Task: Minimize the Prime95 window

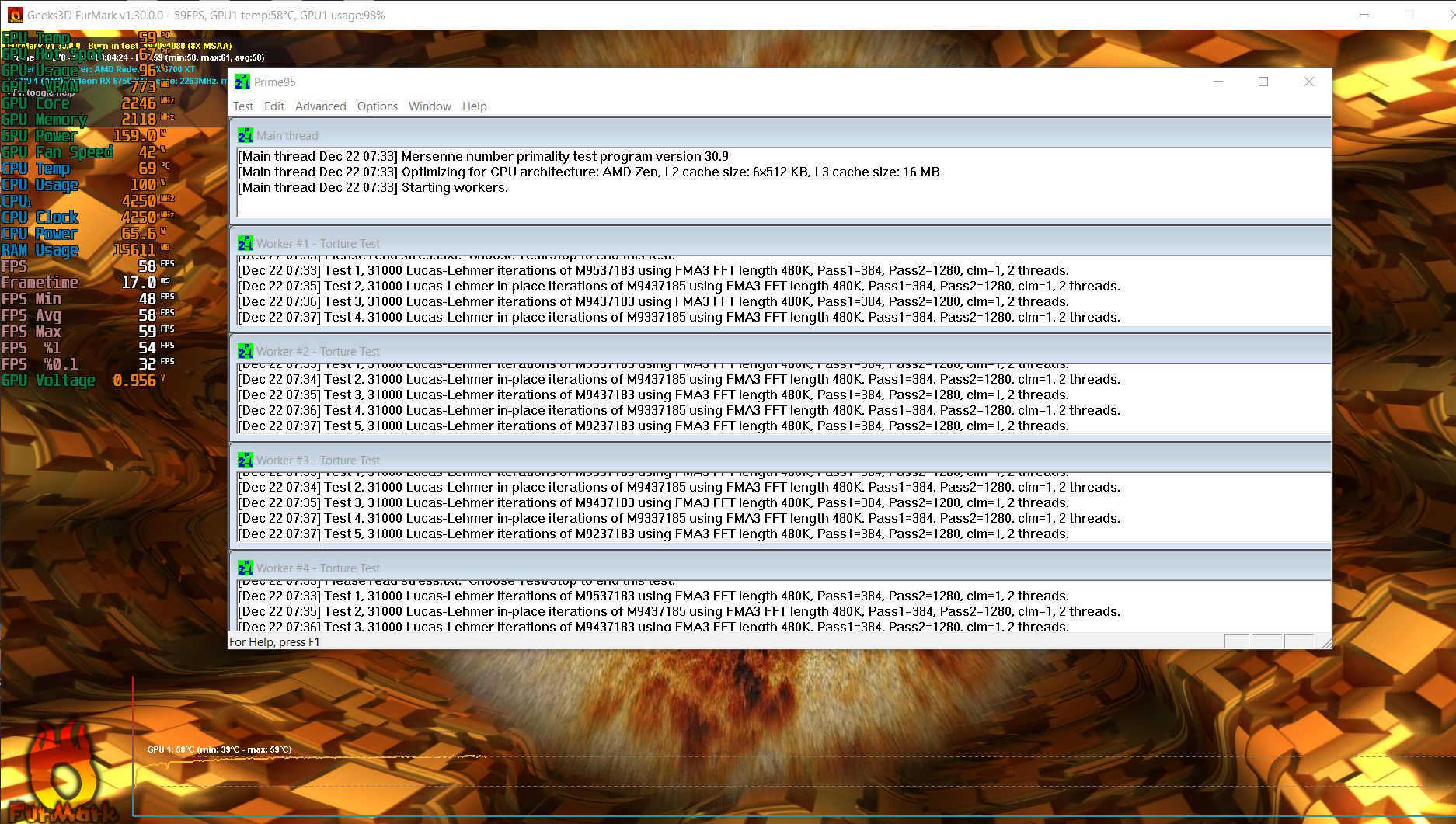Action: click(x=1218, y=82)
